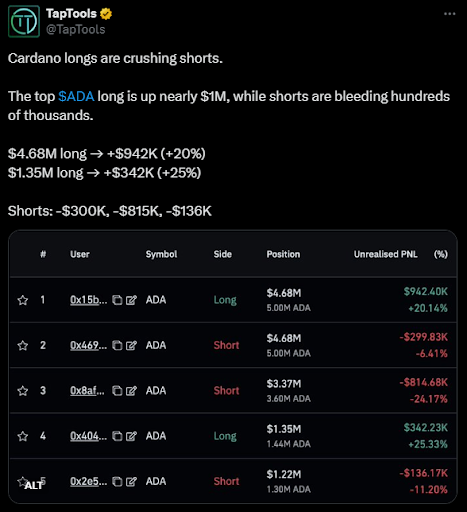Open the three-dot more options menu
This screenshot has width=467, height=512.
(x=449, y=14)
